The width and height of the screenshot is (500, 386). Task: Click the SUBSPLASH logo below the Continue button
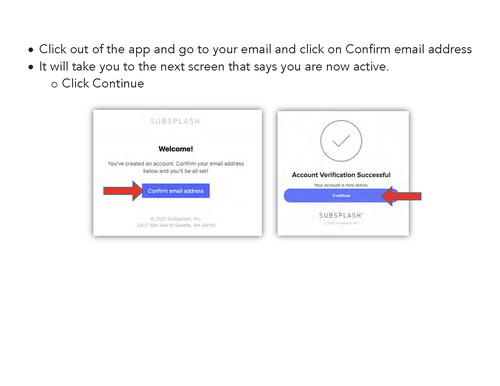[341, 215]
